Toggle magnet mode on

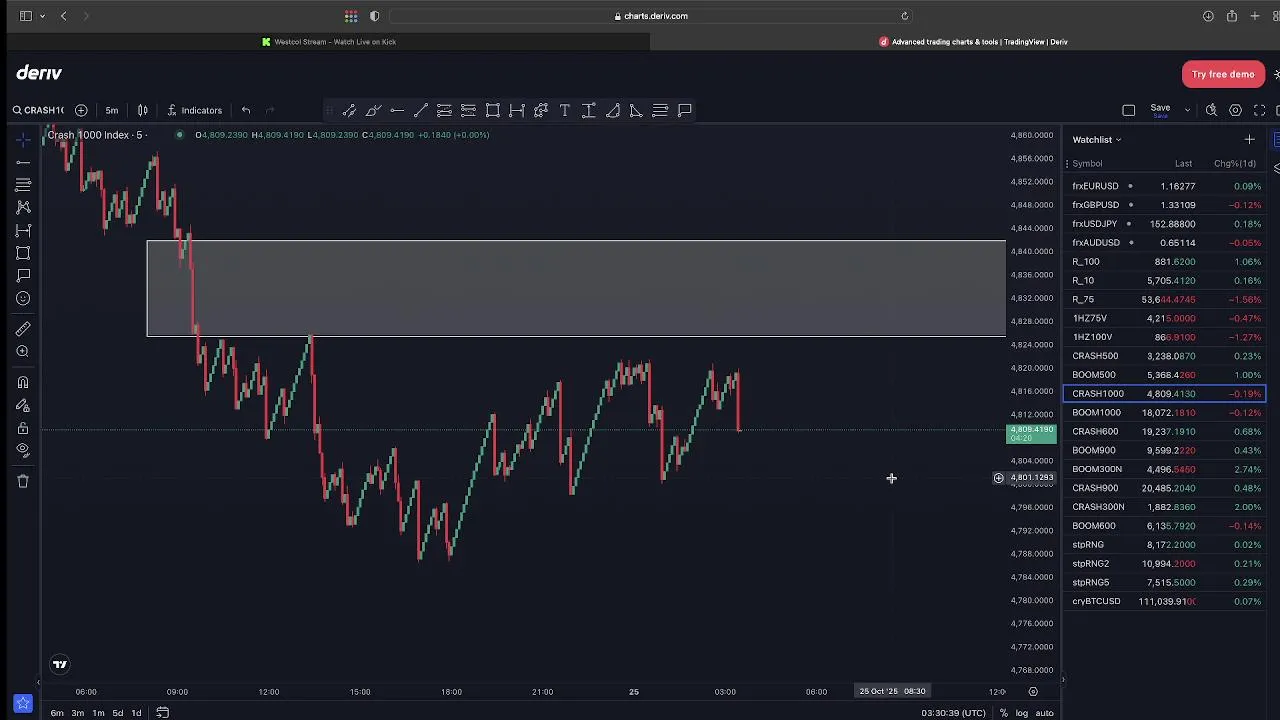point(23,382)
